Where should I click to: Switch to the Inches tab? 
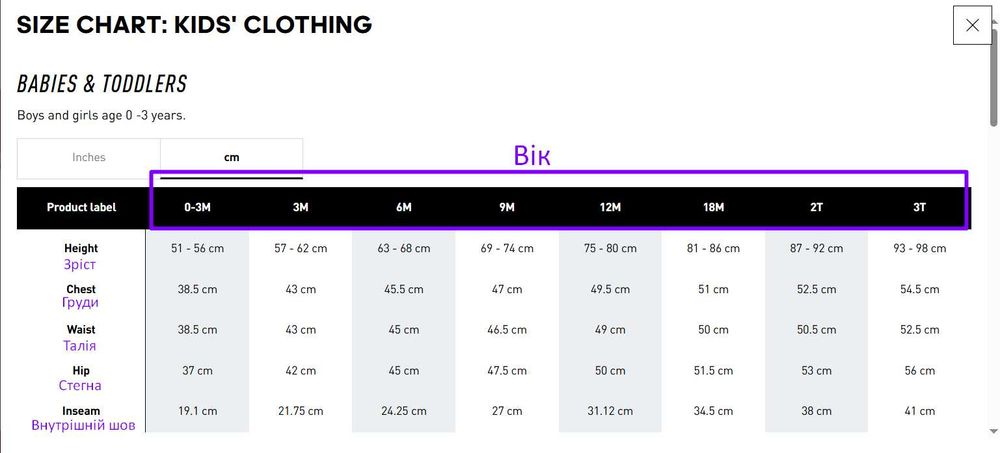[89, 157]
